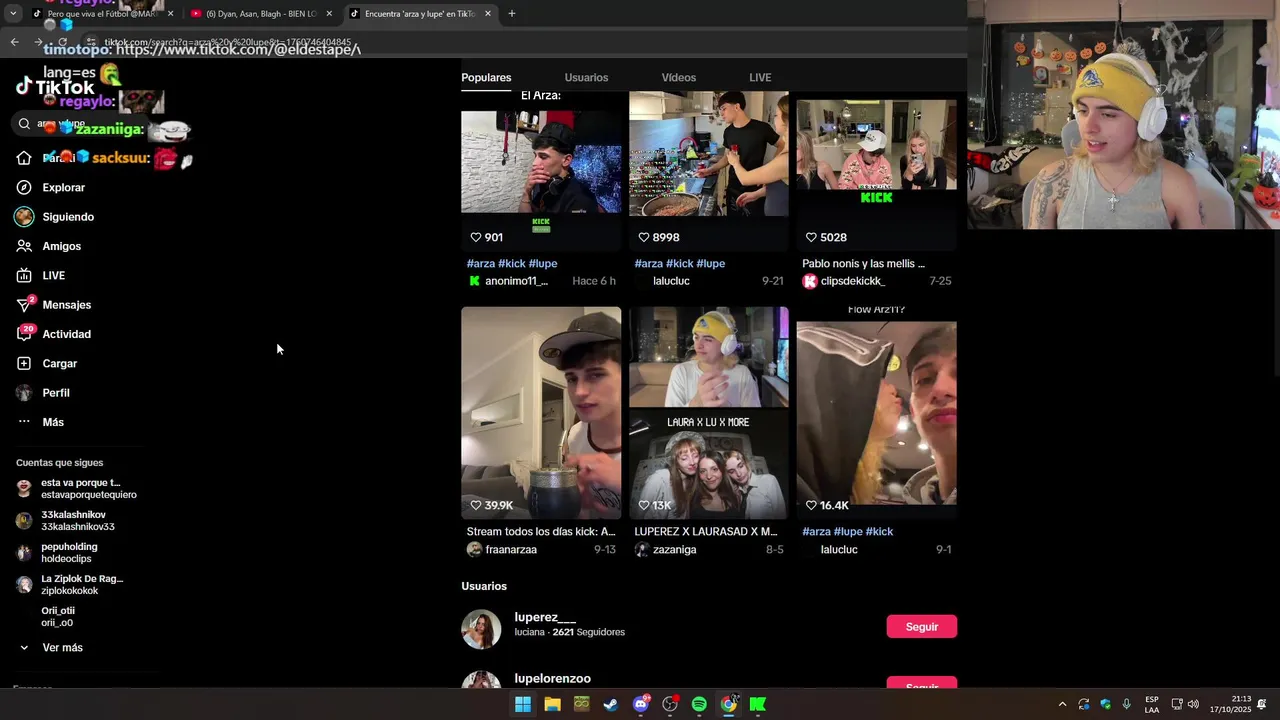This screenshot has height=720, width=1280.
Task: Go to Amigos section
Action: [x=48, y=246]
